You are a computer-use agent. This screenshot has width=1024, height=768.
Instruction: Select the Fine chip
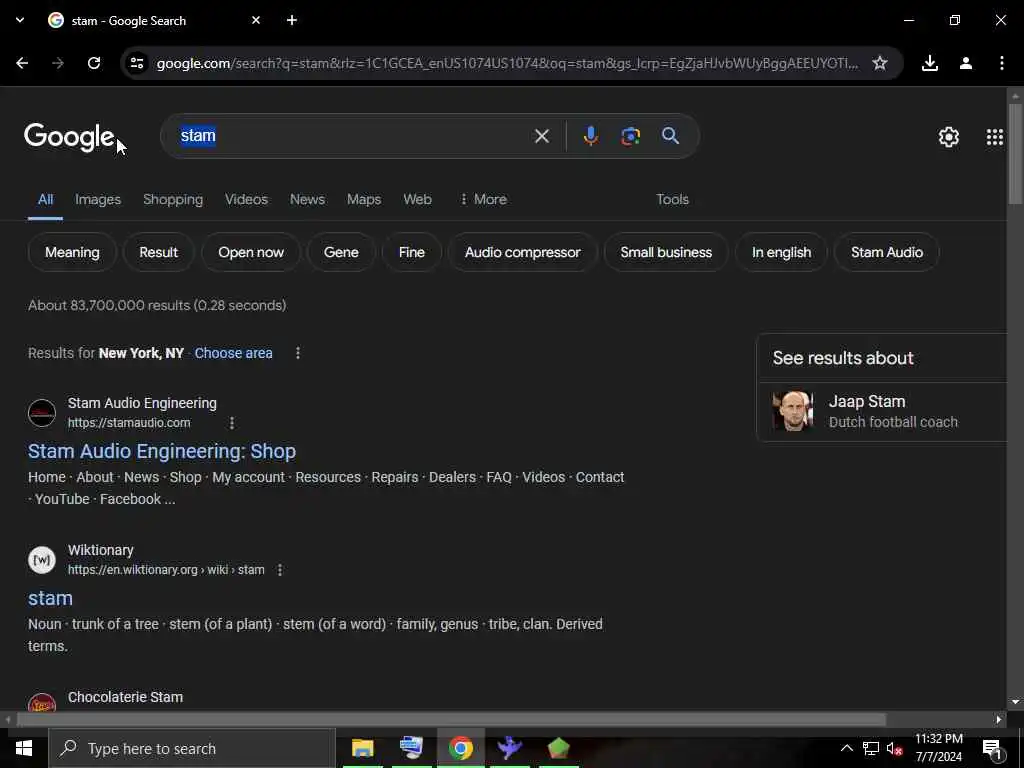coord(411,252)
